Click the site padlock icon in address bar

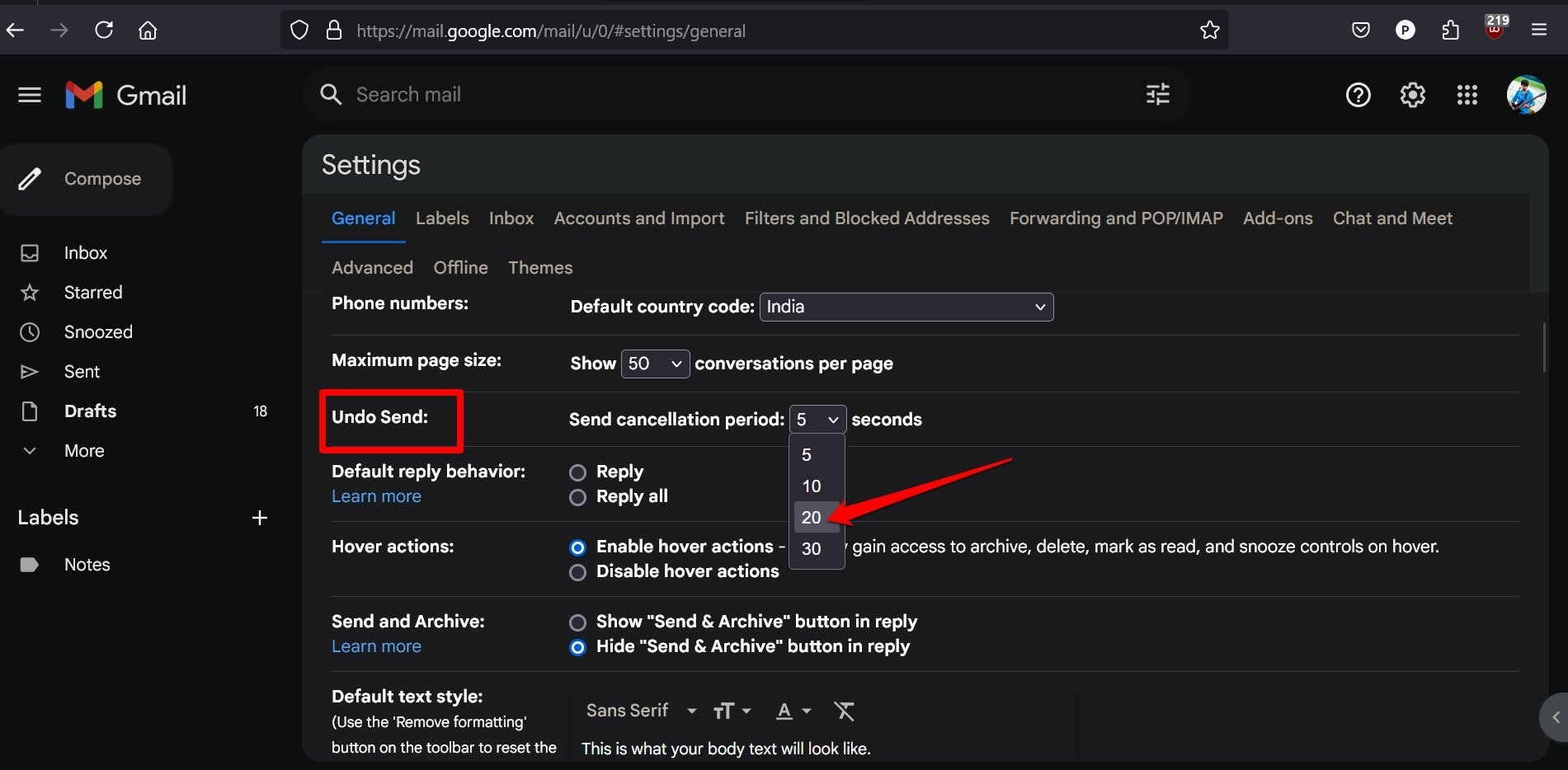point(333,31)
